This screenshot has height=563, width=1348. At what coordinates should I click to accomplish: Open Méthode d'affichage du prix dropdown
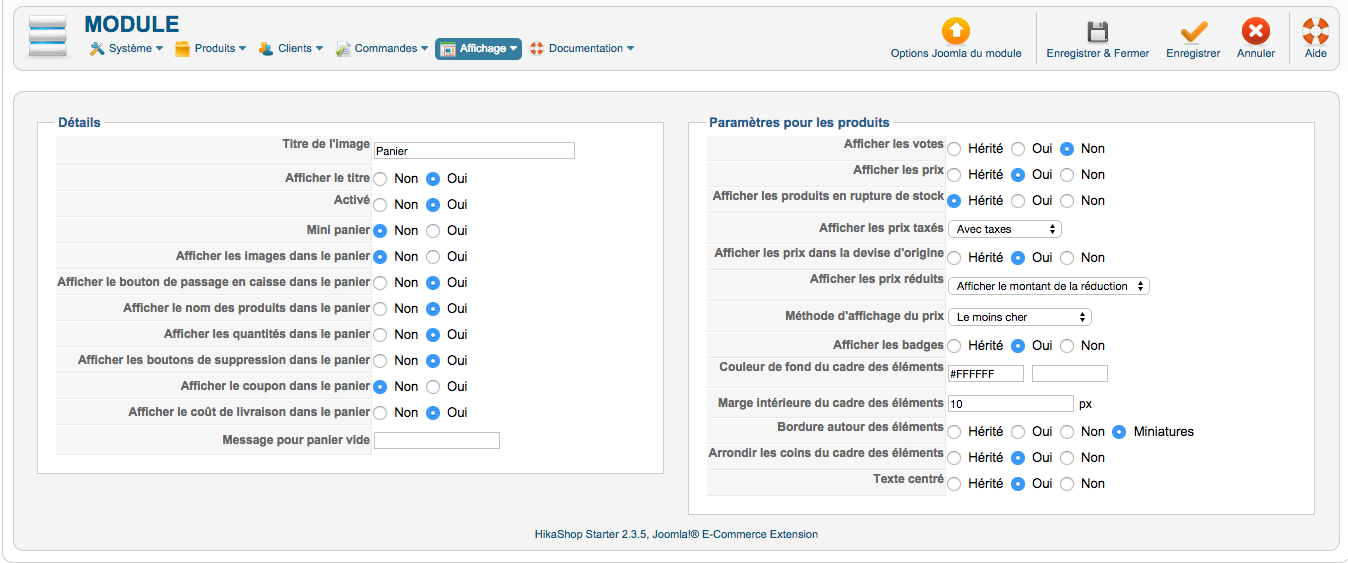(1019, 317)
